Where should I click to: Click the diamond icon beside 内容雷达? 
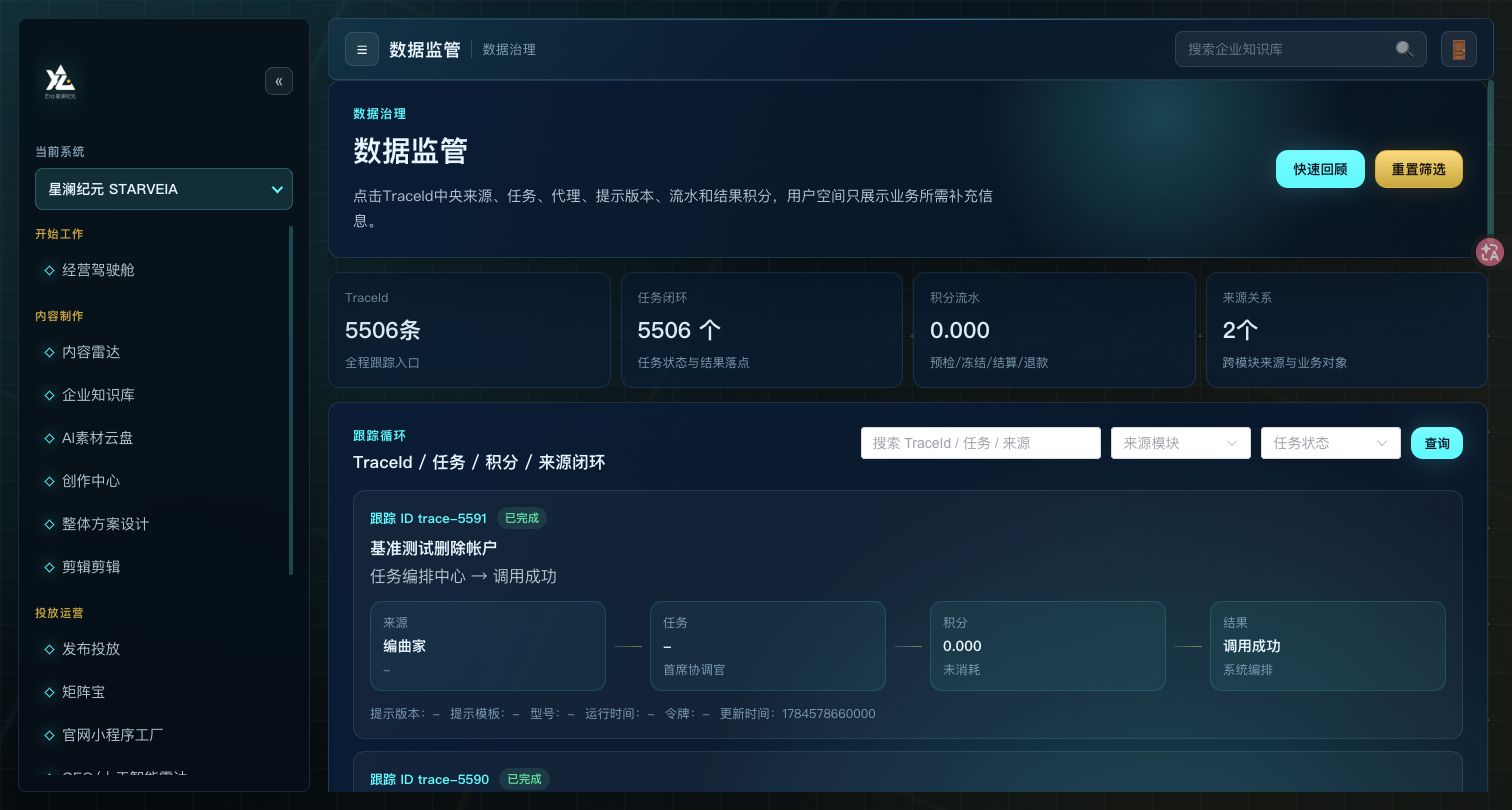coord(49,352)
